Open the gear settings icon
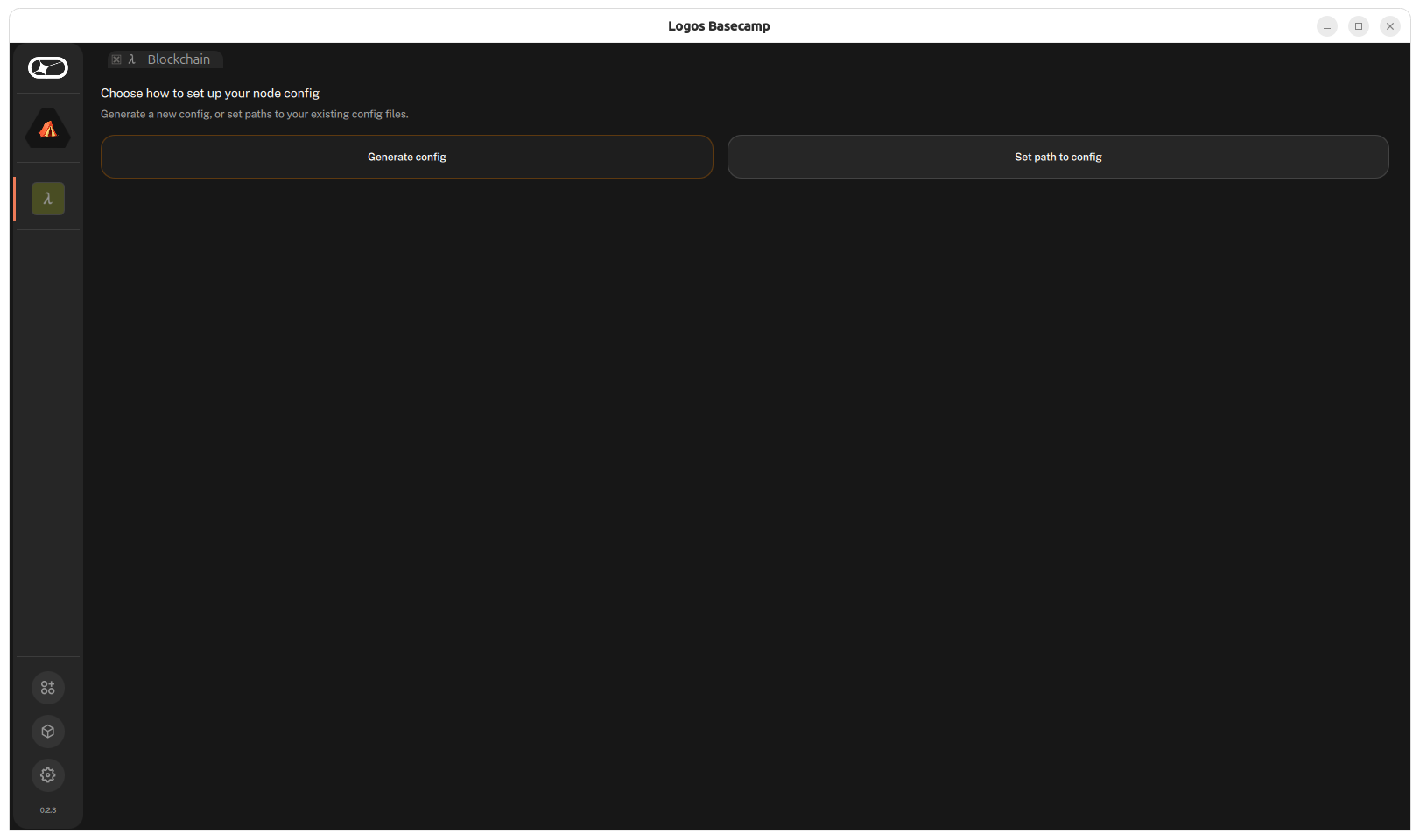Viewport: 1420px width, 840px height. 48,775
